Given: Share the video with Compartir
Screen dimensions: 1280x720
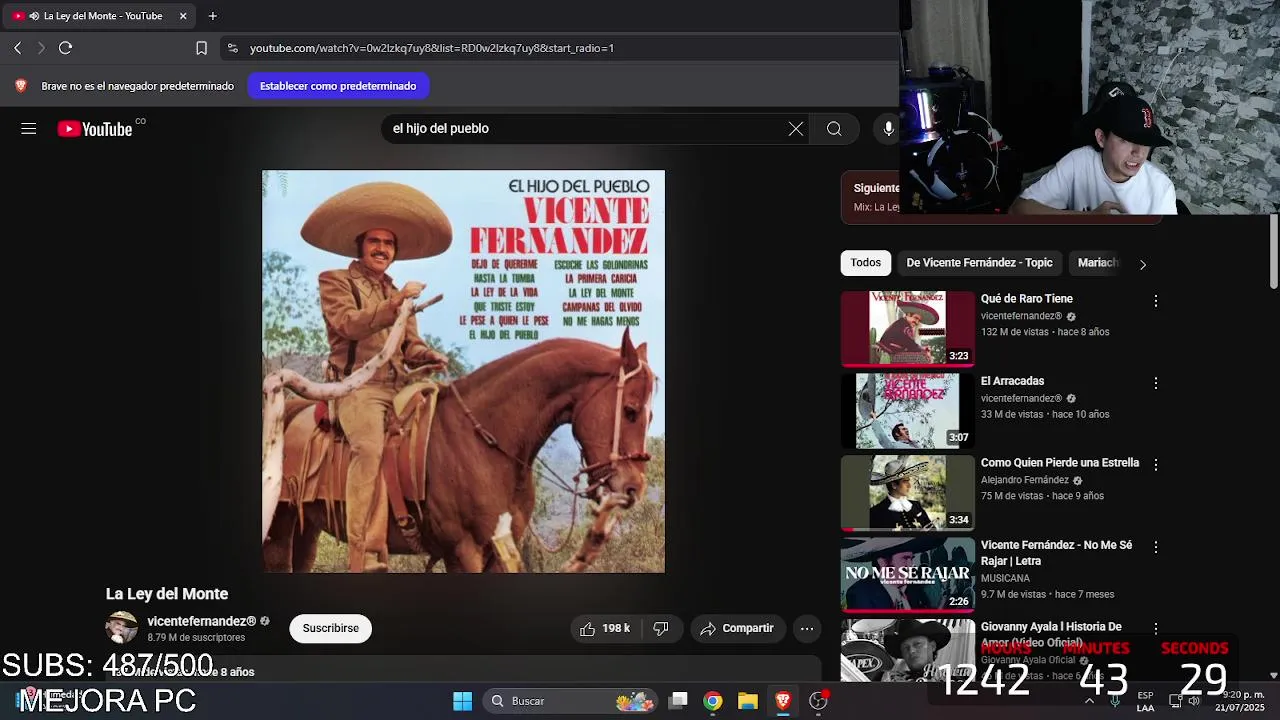Looking at the screenshot, I should click(x=737, y=628).
